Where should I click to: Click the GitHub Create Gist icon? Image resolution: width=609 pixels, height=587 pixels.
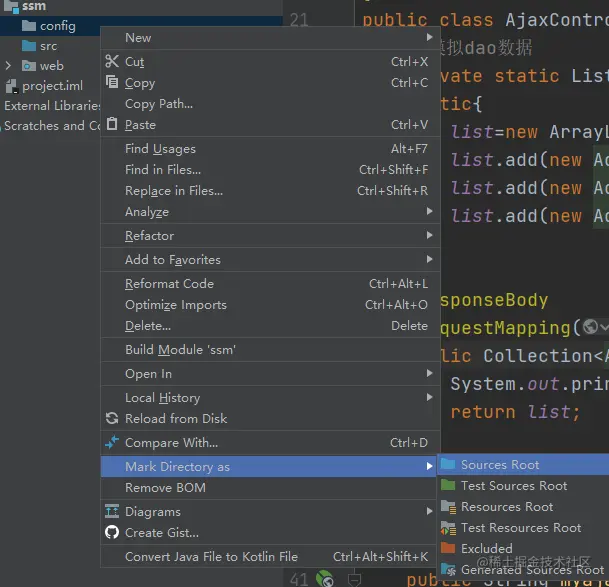pyautogui.click(x=112, y=532)
